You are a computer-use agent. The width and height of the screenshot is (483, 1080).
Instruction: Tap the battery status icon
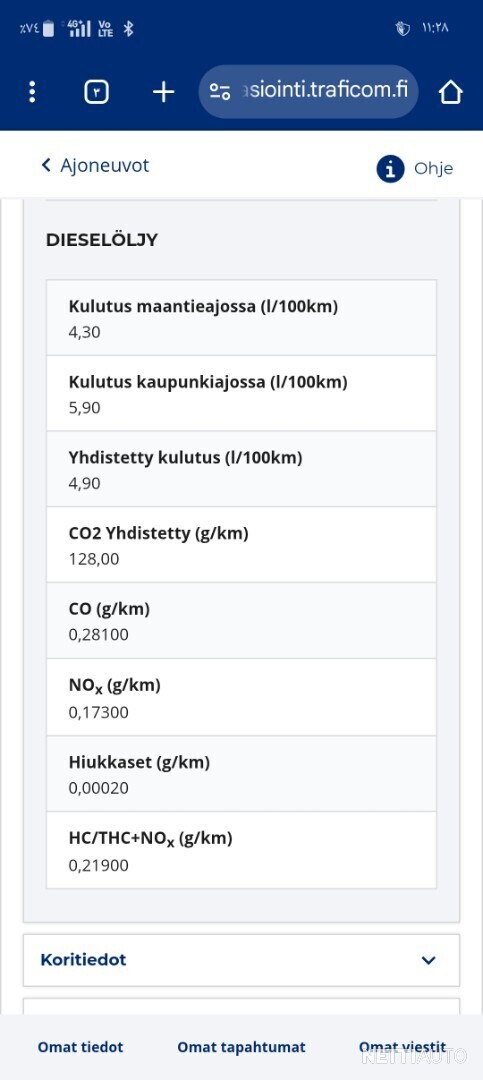pyautogui.click(x=48, y=29)
